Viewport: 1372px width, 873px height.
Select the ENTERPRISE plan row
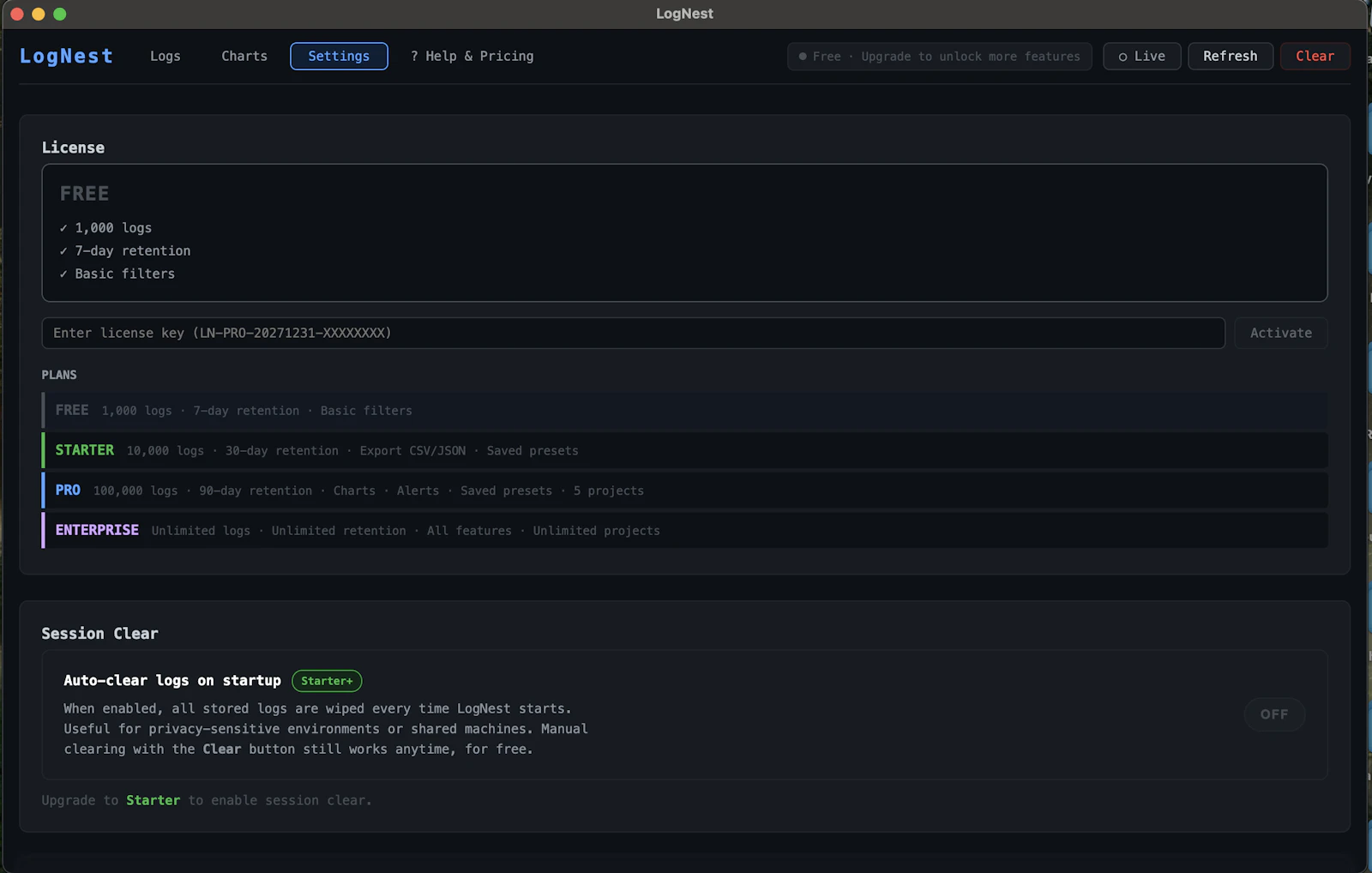684,530
